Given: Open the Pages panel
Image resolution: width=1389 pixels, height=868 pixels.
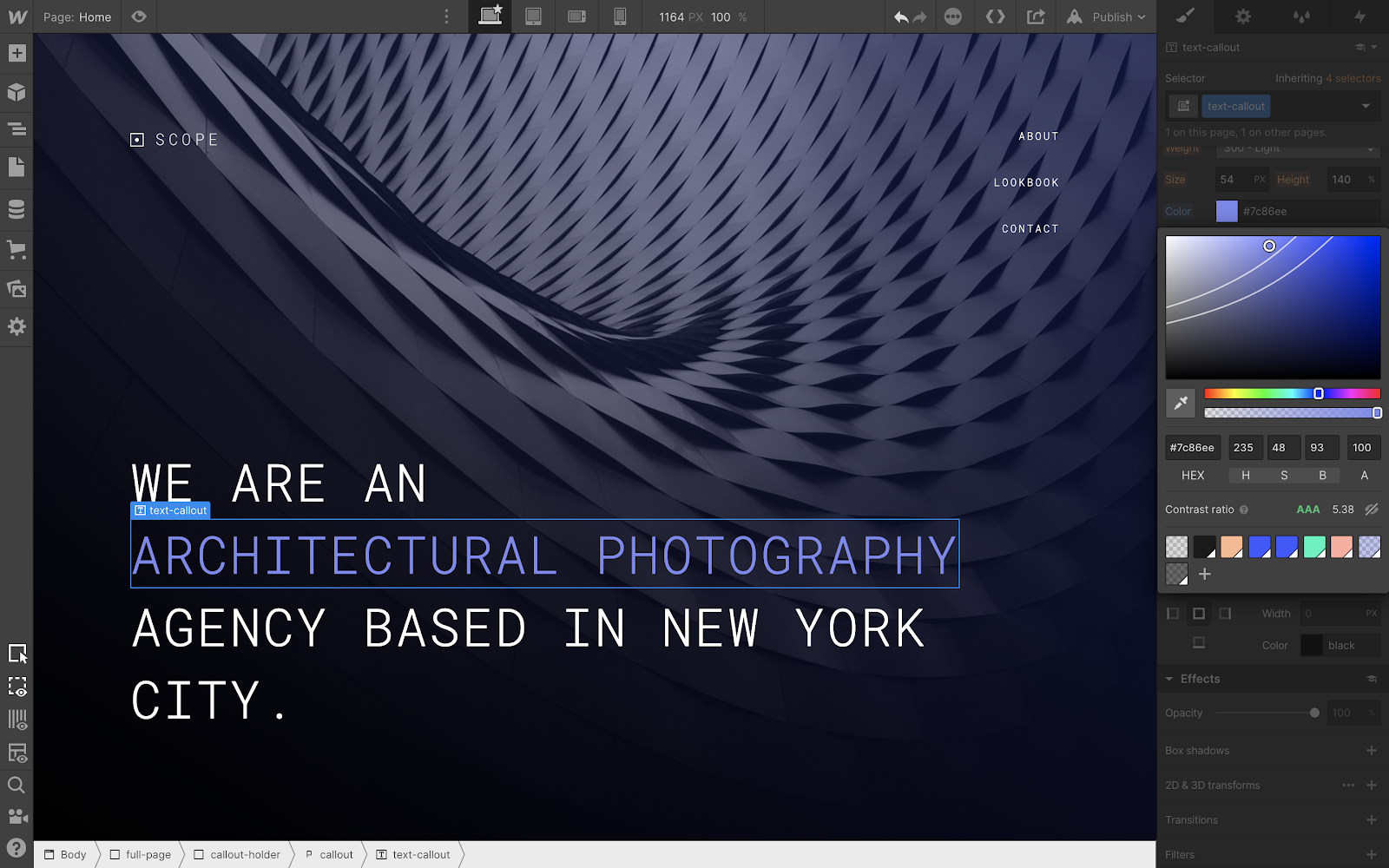Looking at the screenshot, I should pos(16,168).
